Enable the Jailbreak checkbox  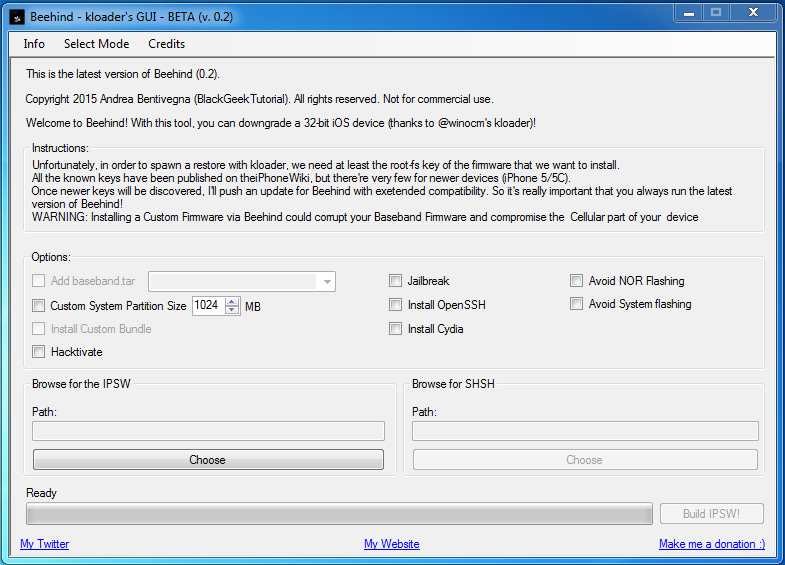[396, 281]
